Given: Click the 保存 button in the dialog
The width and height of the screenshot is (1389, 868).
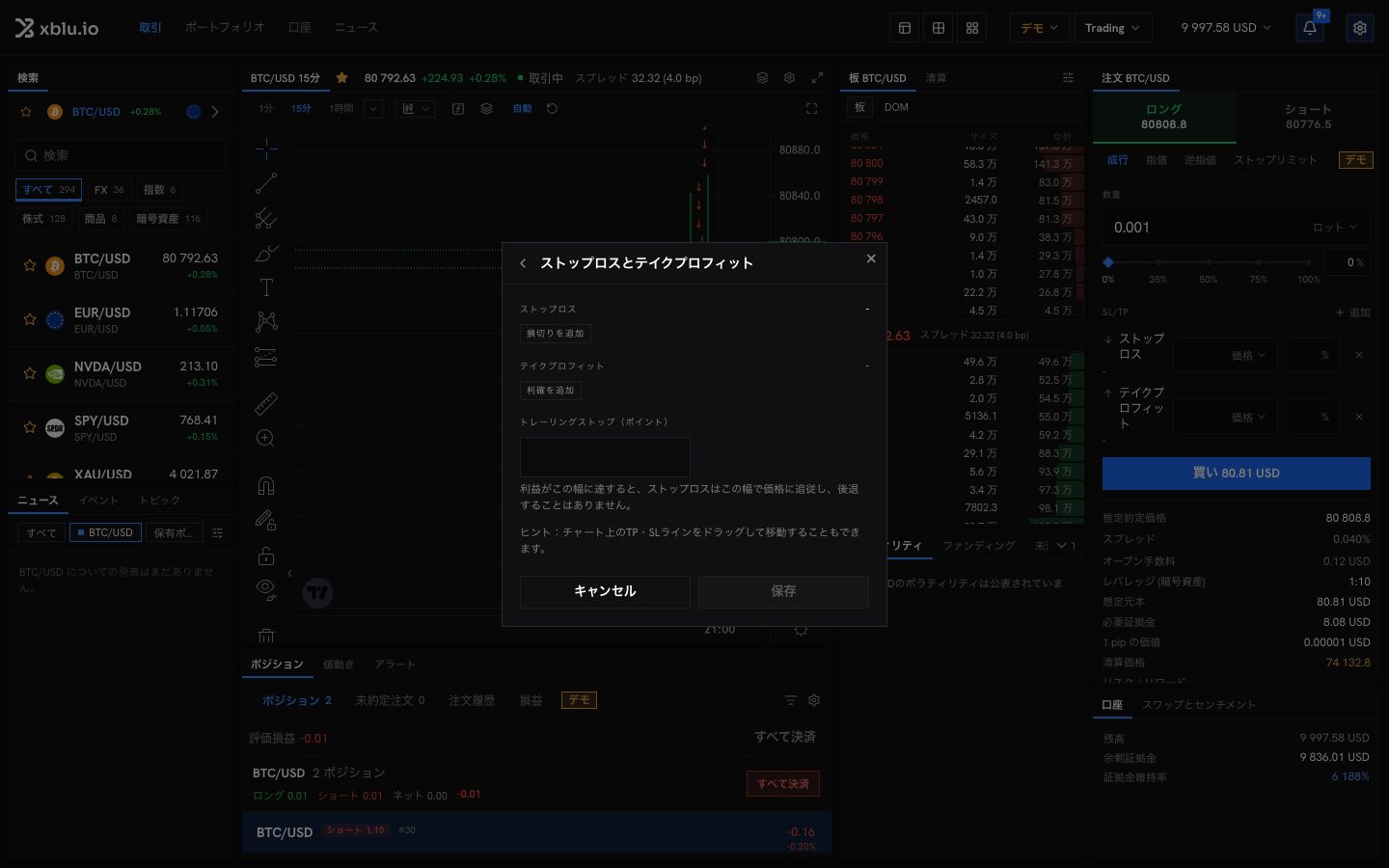Looking at the screenshot, I should pyautogui.click(x=783, y=591).
